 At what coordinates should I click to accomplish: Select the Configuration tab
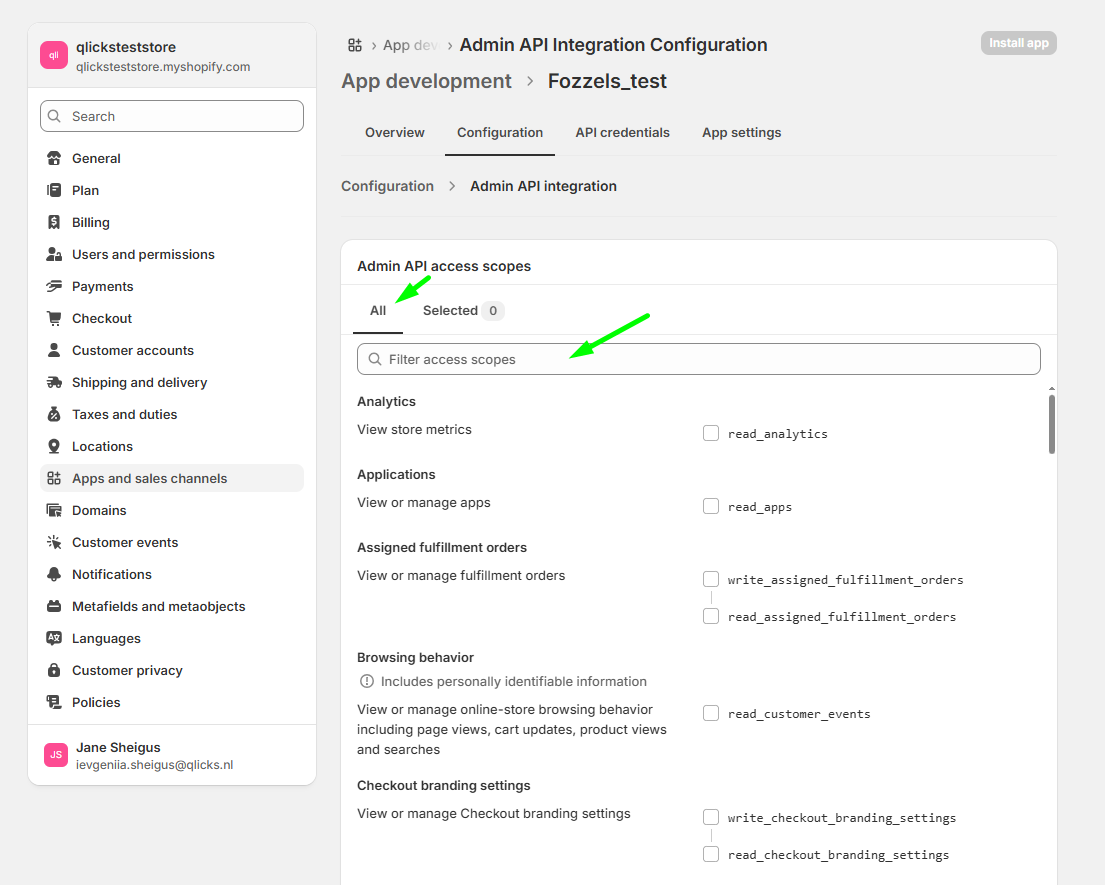pyautogui.click(x=500, y=132)
